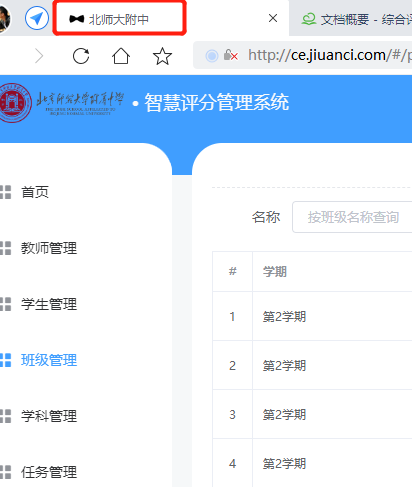The width and height of the screenshot is (412, 487).
Task: Go to browser home page icon
Action: click(121, 56)
